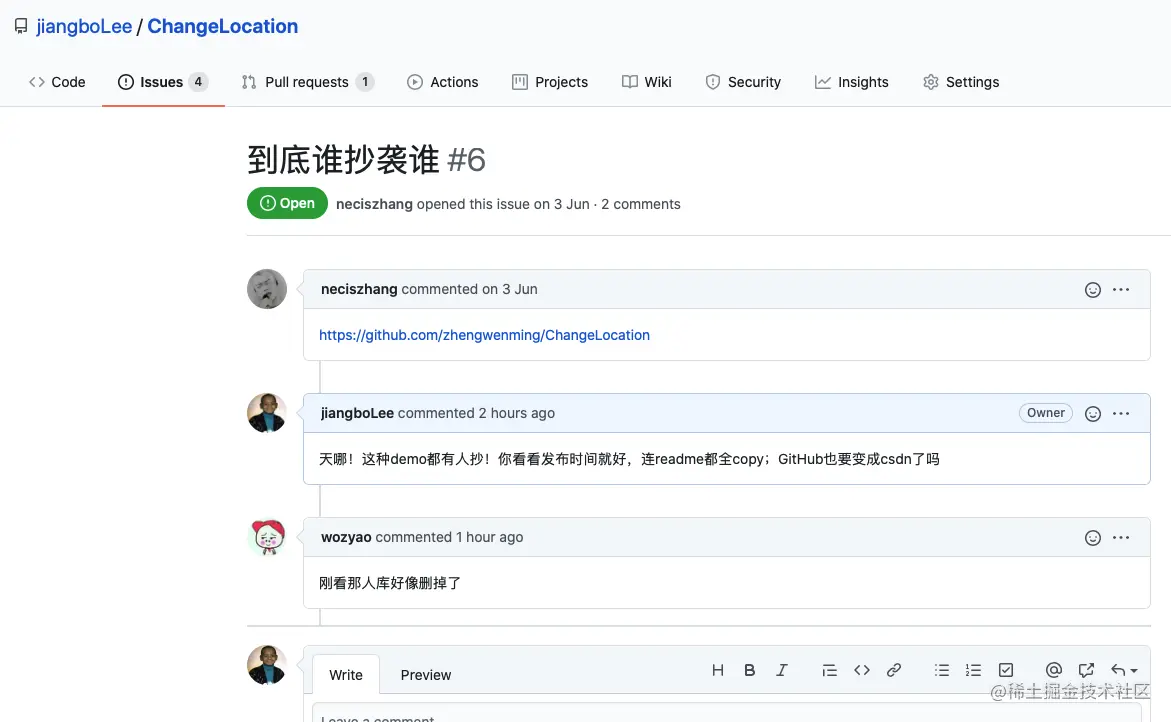The height and width of the screenshot is (722, 1171).
Task: Add reaction to wozyao's comment
Action: pyautogui.click(x=1093, y=538)
